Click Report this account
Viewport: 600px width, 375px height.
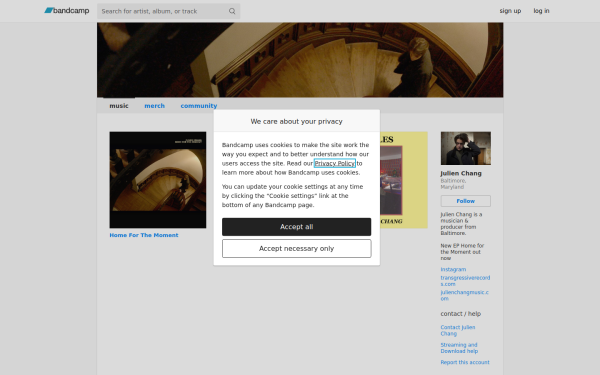465,362
